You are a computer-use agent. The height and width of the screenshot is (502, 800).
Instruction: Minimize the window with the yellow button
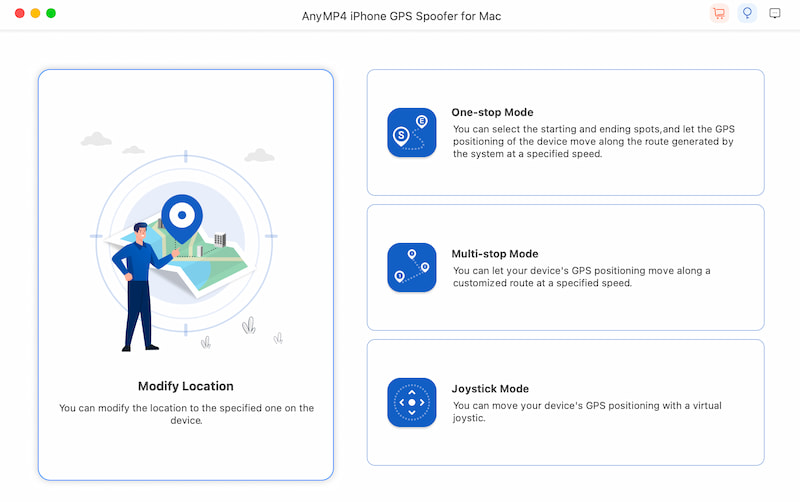[x=35, y=14]
